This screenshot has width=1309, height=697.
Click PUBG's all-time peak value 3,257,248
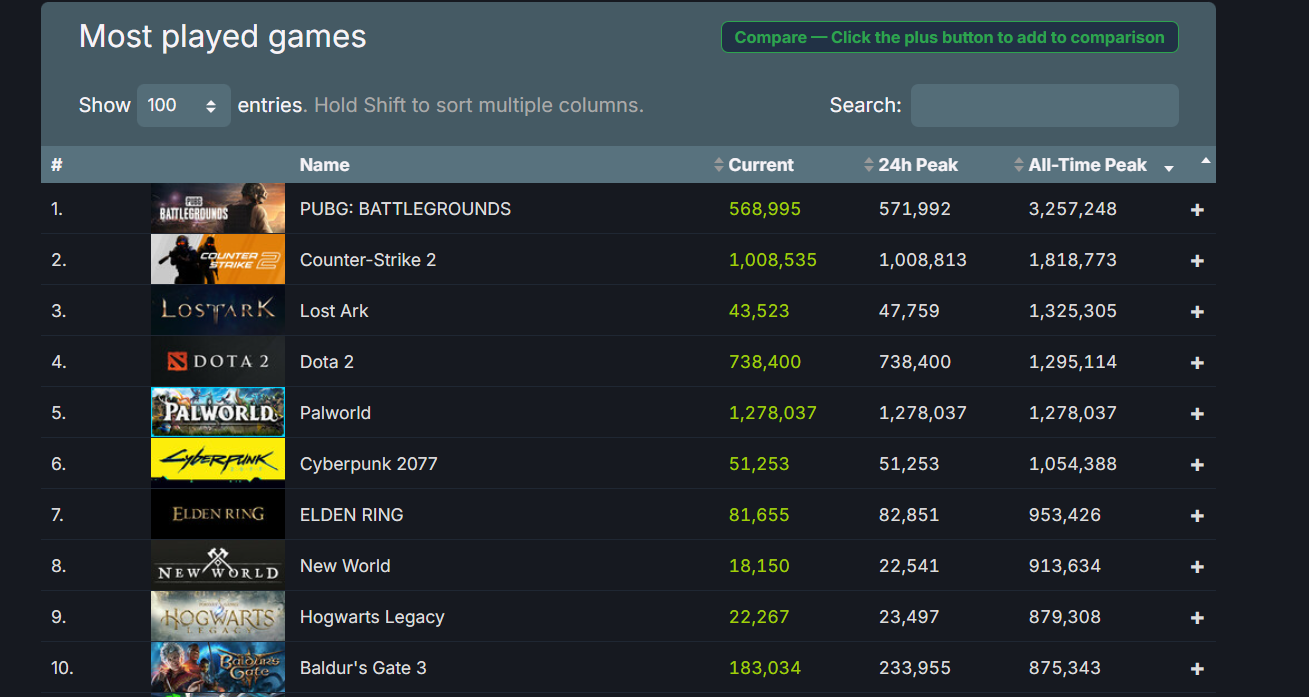click(x=1073, y=209)
